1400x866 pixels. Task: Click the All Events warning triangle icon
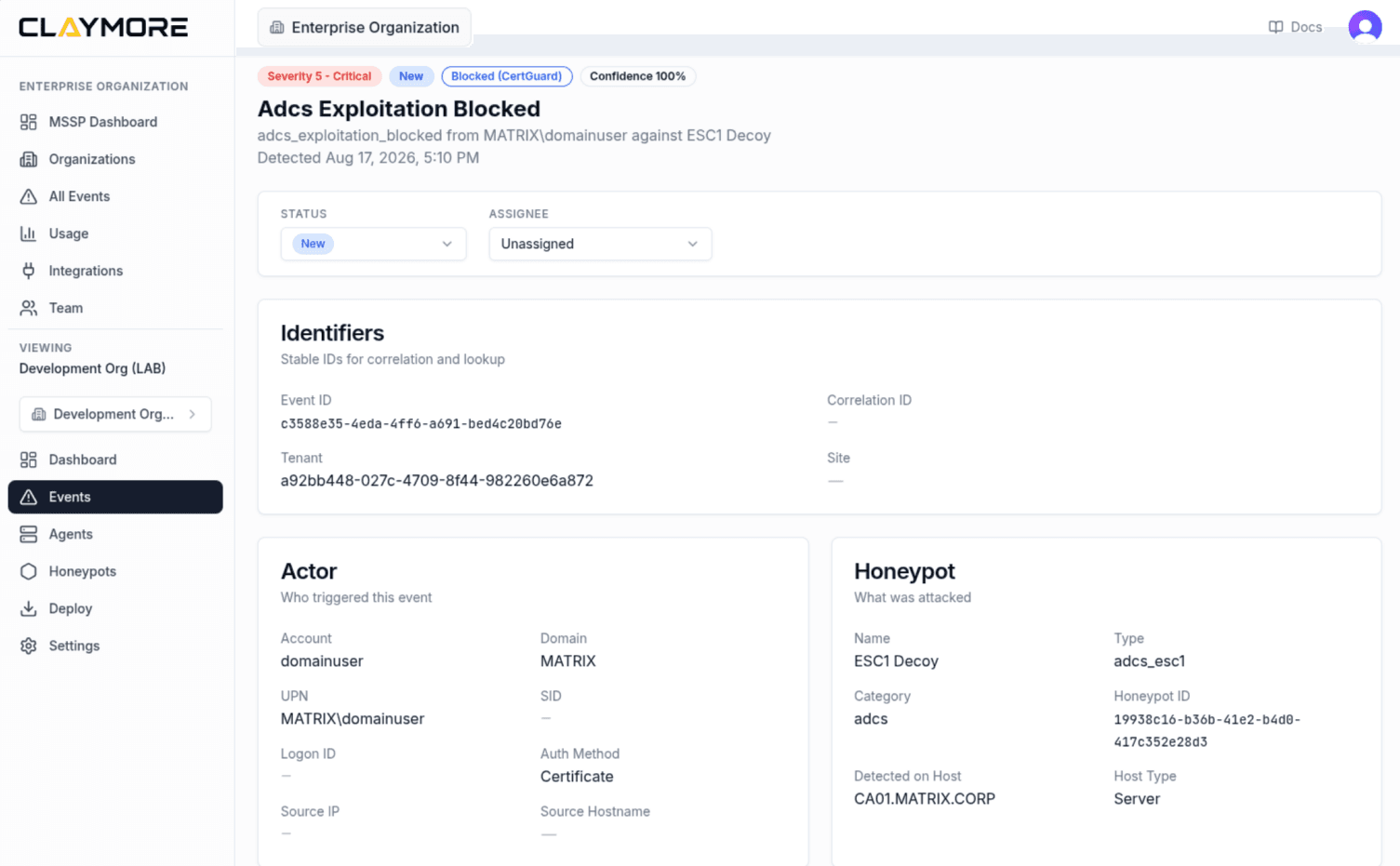point(29,196)
